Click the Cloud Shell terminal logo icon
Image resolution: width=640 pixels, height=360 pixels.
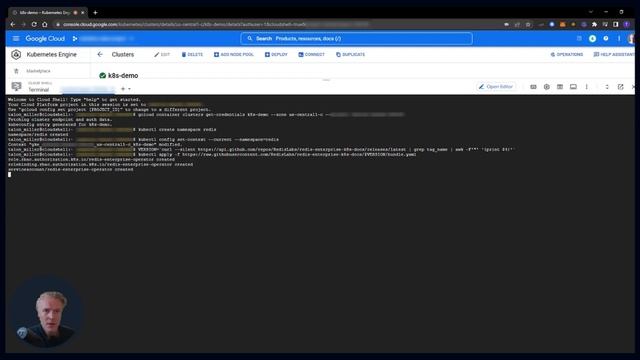point(16,86)
